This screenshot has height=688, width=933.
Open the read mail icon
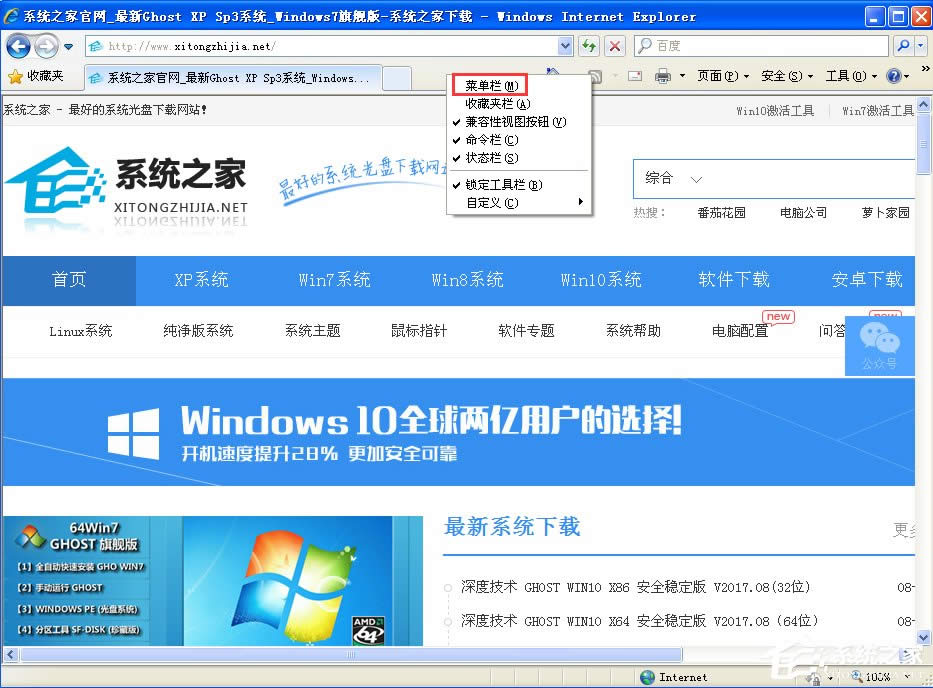point(634,76)
